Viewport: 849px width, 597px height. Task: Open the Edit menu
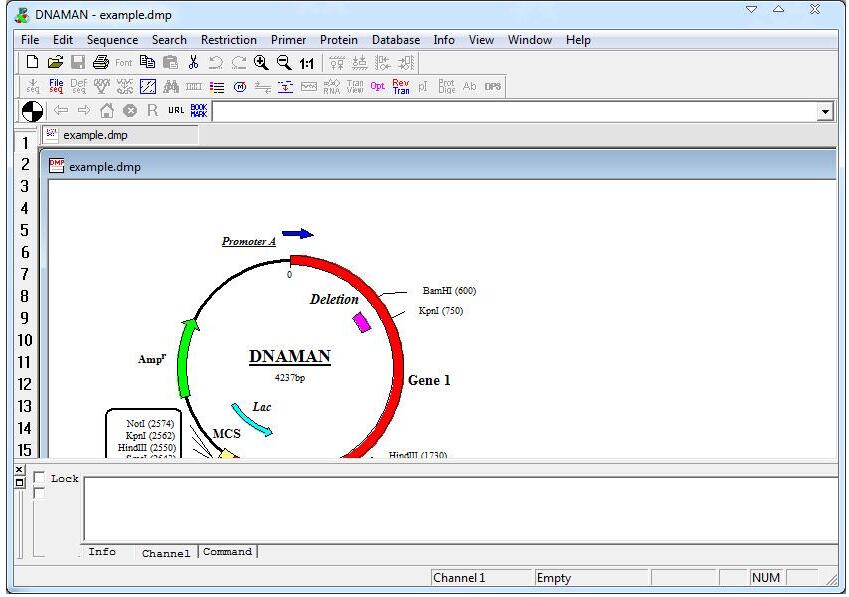point(63,40)
